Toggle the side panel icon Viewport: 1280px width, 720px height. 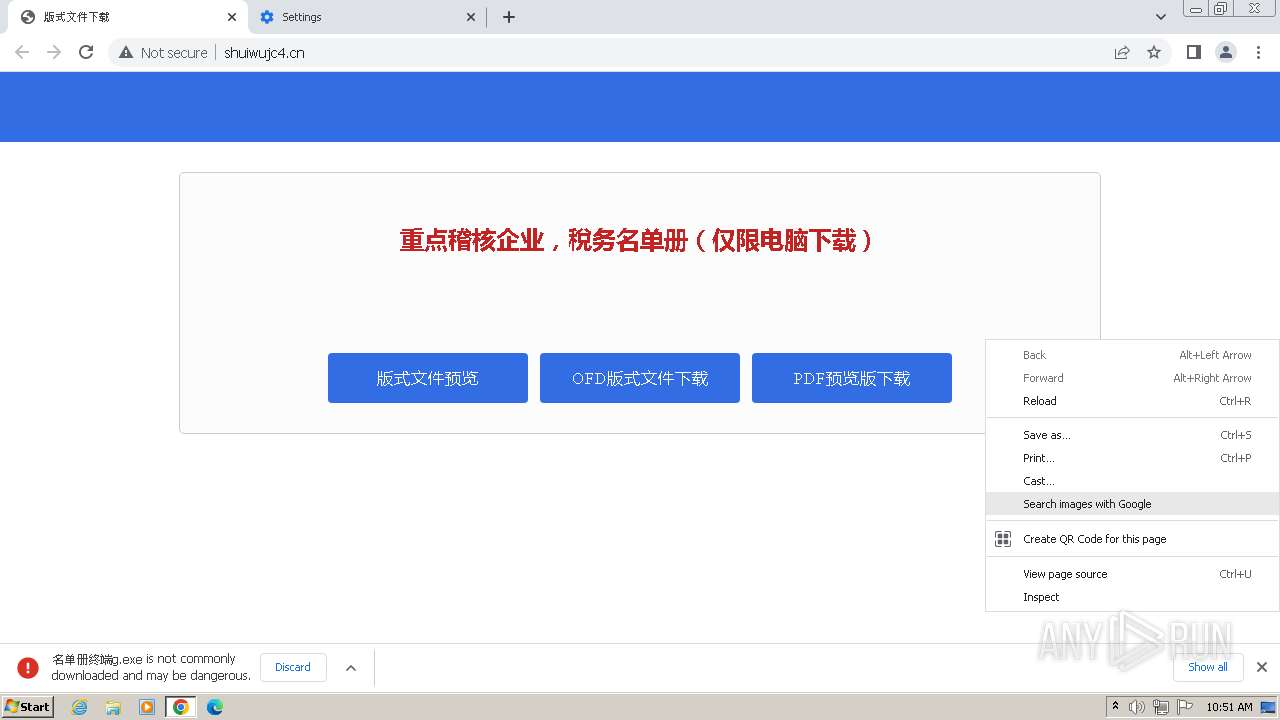(x=1194, y=52)
